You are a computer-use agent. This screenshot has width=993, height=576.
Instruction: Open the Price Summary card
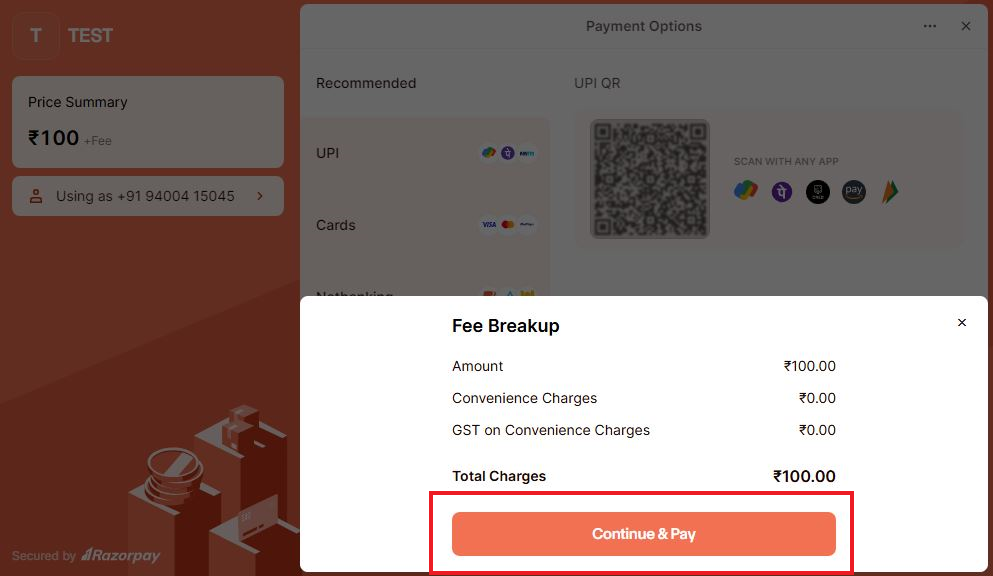tap(148, 122)
